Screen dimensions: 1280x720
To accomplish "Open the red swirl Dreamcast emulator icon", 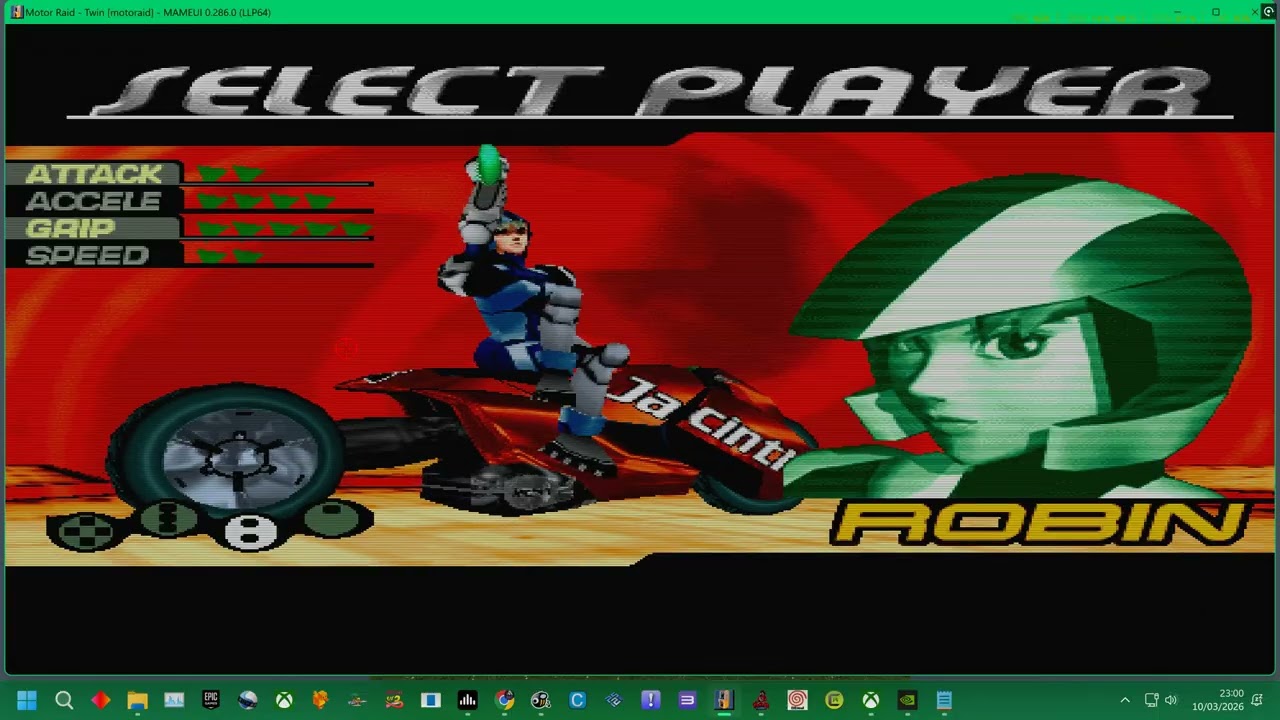I will tap(797, 701).
